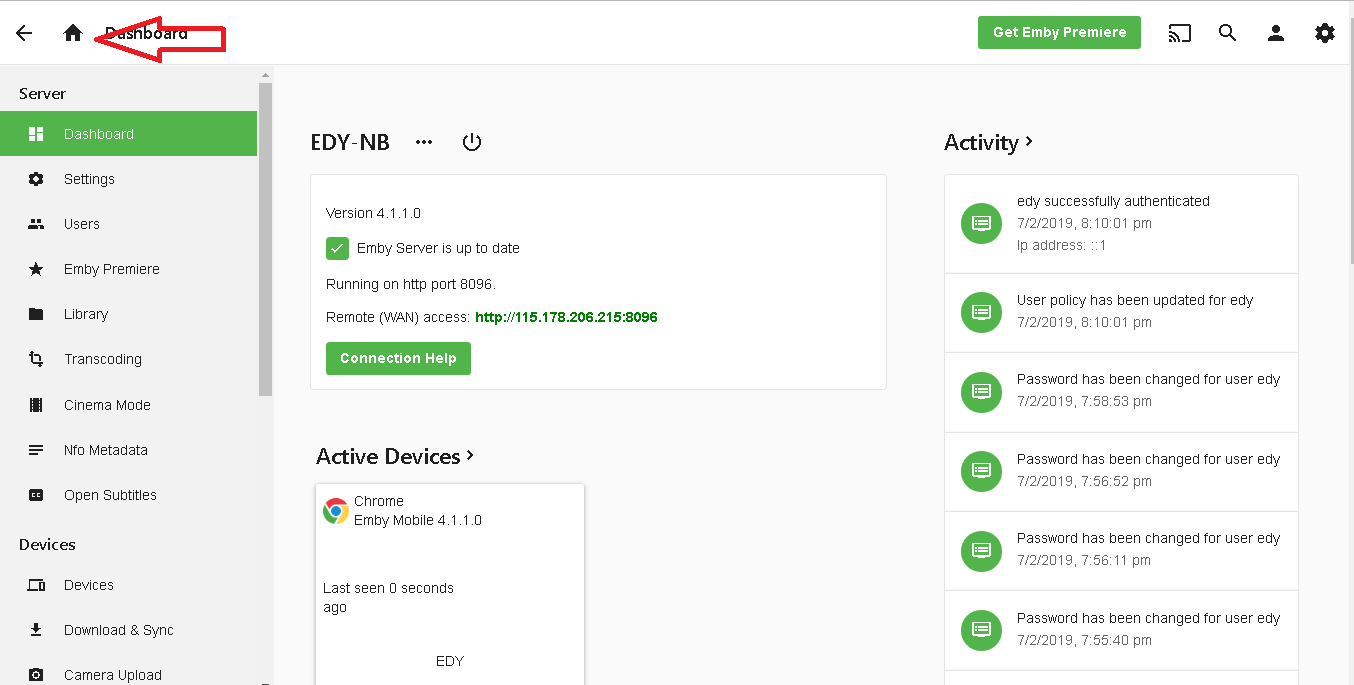The width and height of the screenshot is (1354, 685).
Task: Click the Chrome Emby Mobile device card
Action: pyautogui.click(x=450, y=585)
